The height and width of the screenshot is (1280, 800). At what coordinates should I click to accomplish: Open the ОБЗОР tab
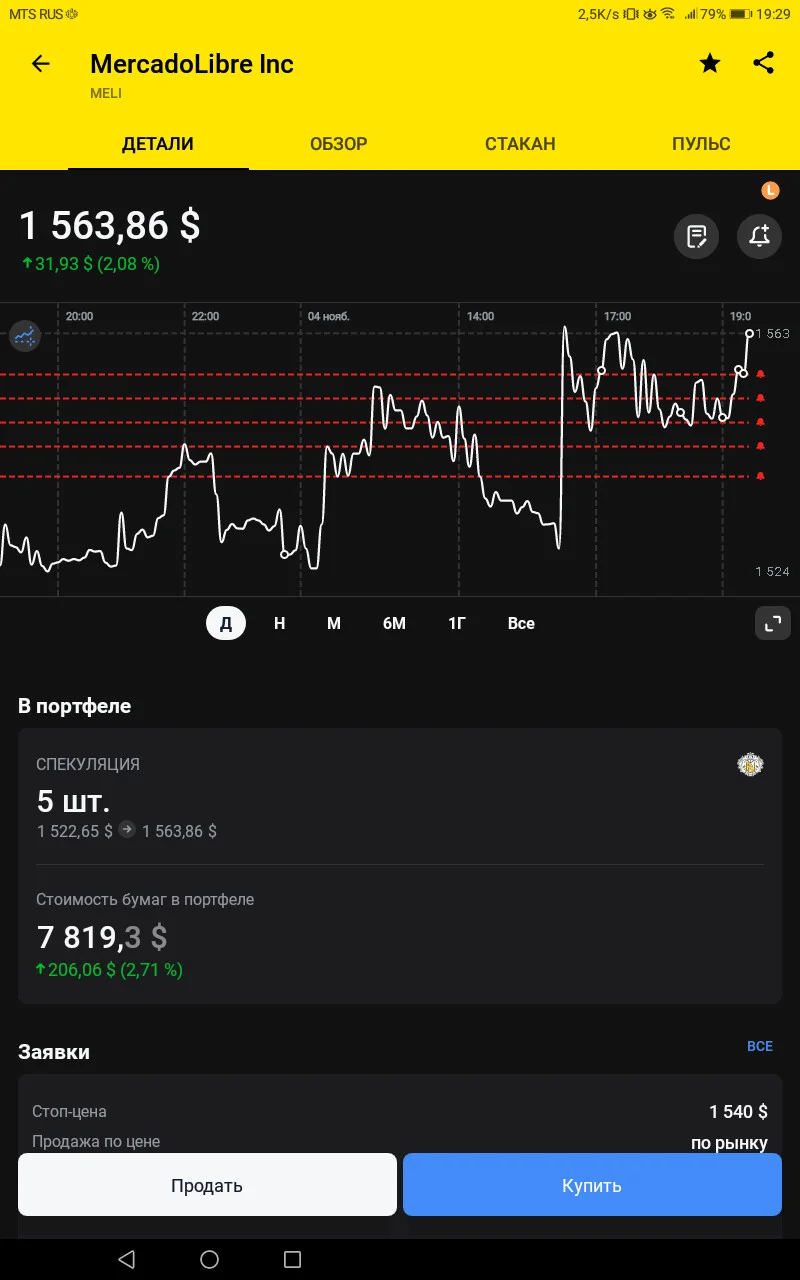[339, 144]
